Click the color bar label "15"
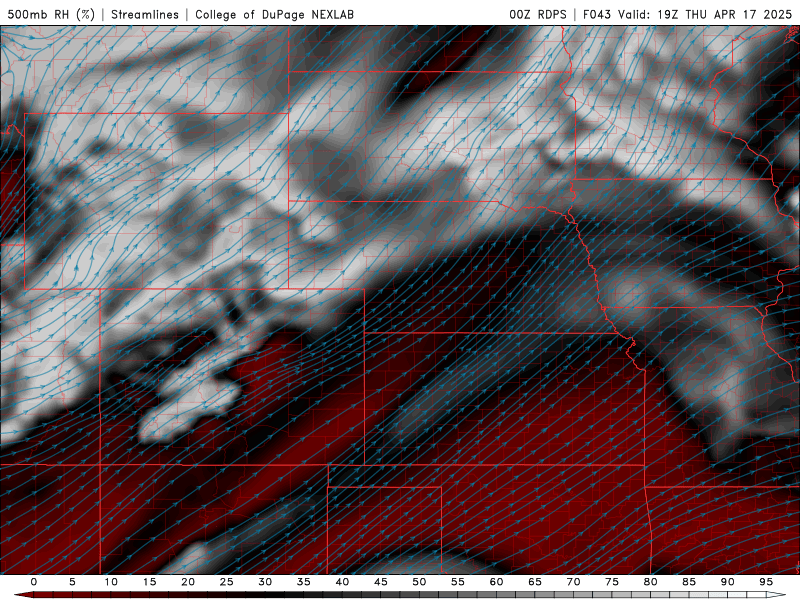The image size is (800, 600). pyautogui.click(x=149, y=582)
